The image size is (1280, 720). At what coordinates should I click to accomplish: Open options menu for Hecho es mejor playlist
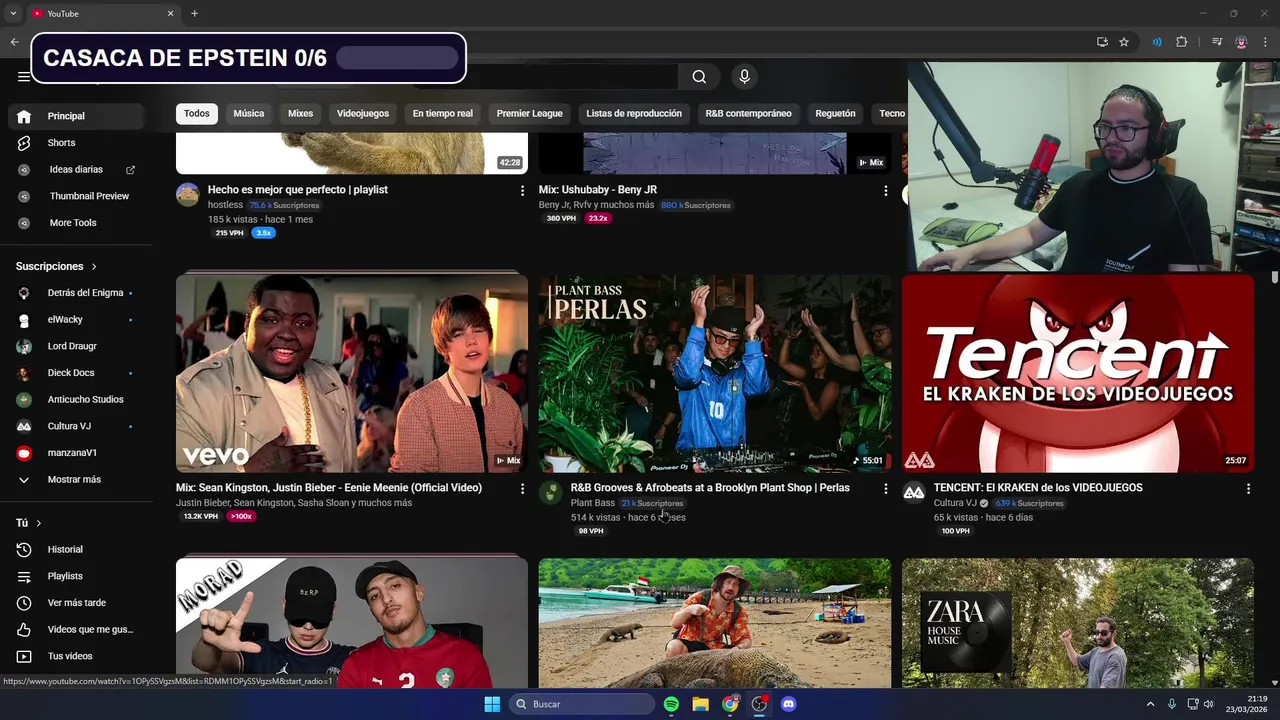pyautogui.click(x=522, y=190)
